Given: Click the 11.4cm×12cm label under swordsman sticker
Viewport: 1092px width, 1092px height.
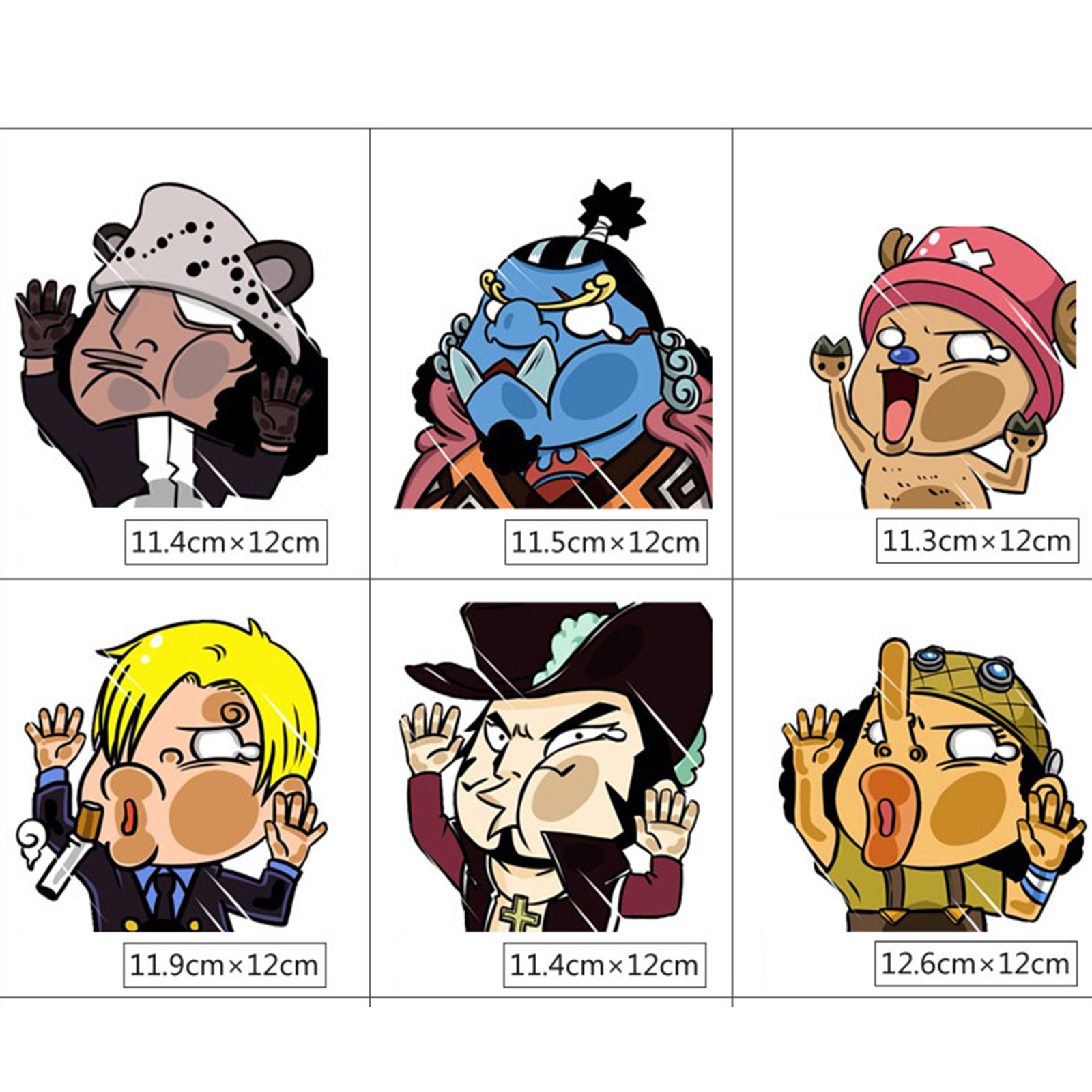Looking at the screenshot, I should 605,965.
